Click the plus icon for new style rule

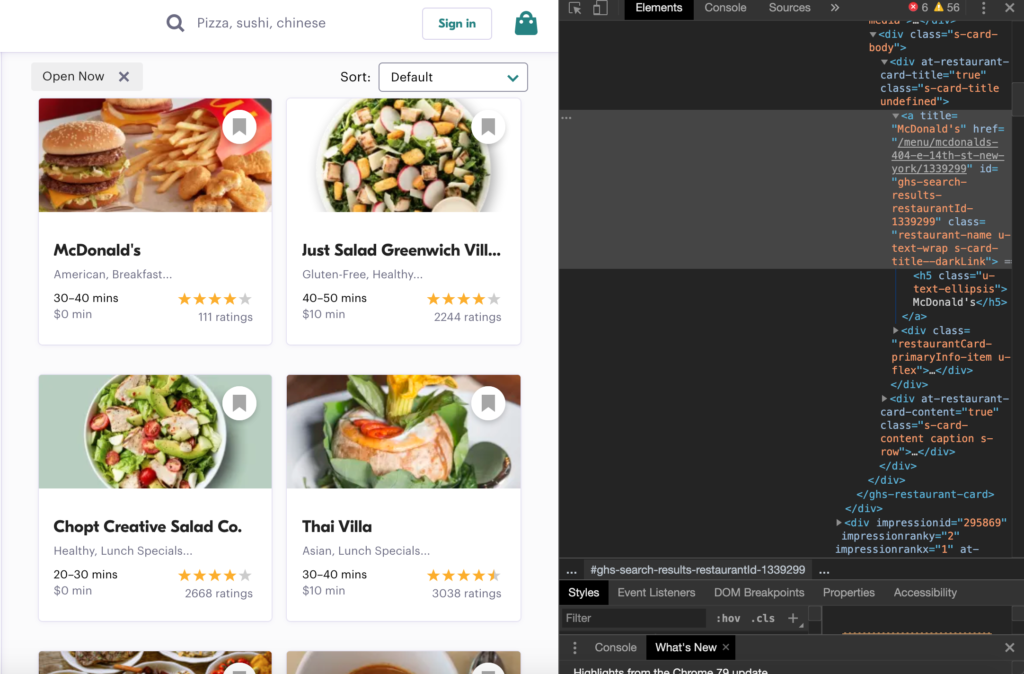coord(793,618)
